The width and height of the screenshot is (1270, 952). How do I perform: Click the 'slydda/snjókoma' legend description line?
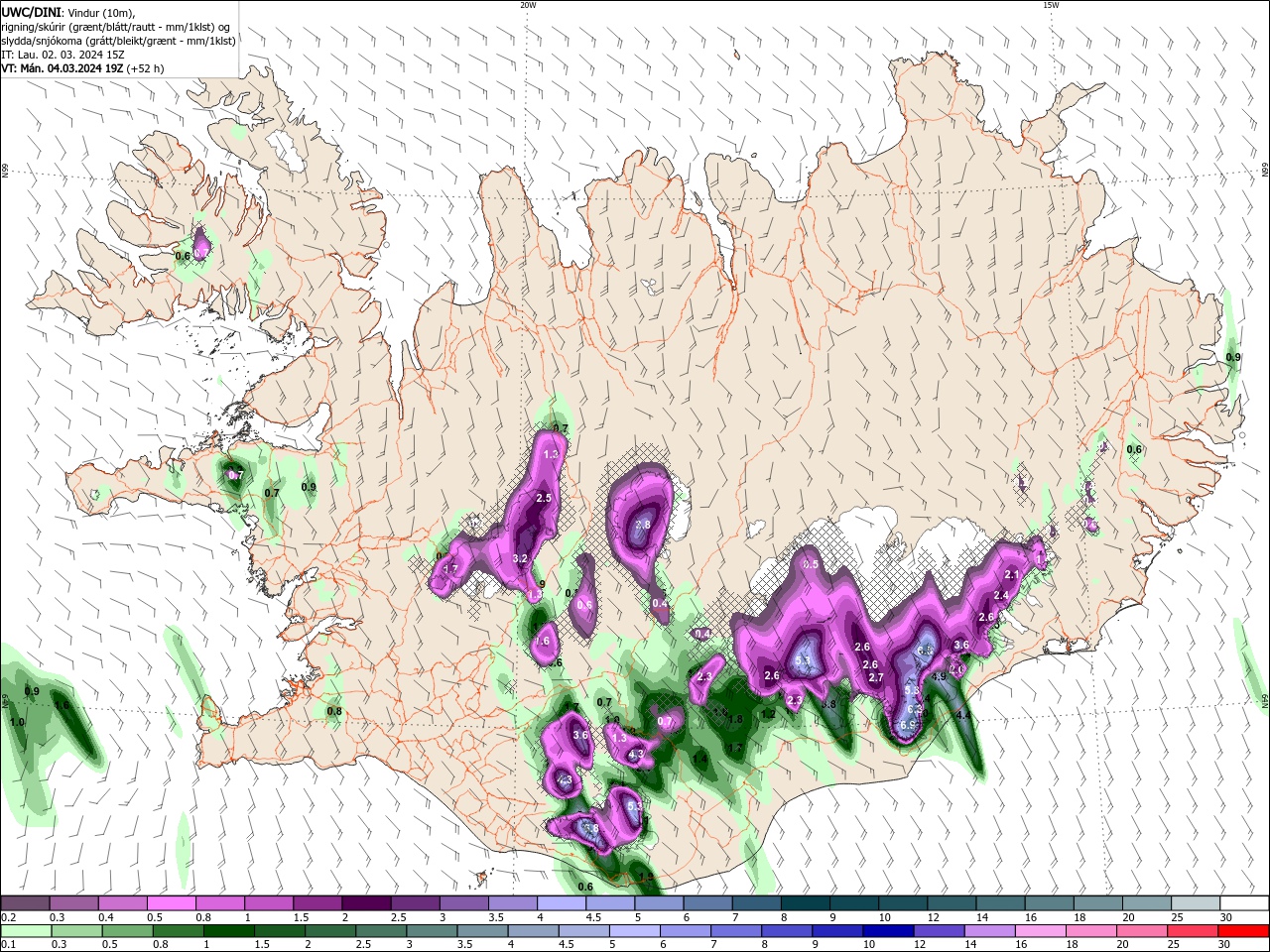(118, 41)
